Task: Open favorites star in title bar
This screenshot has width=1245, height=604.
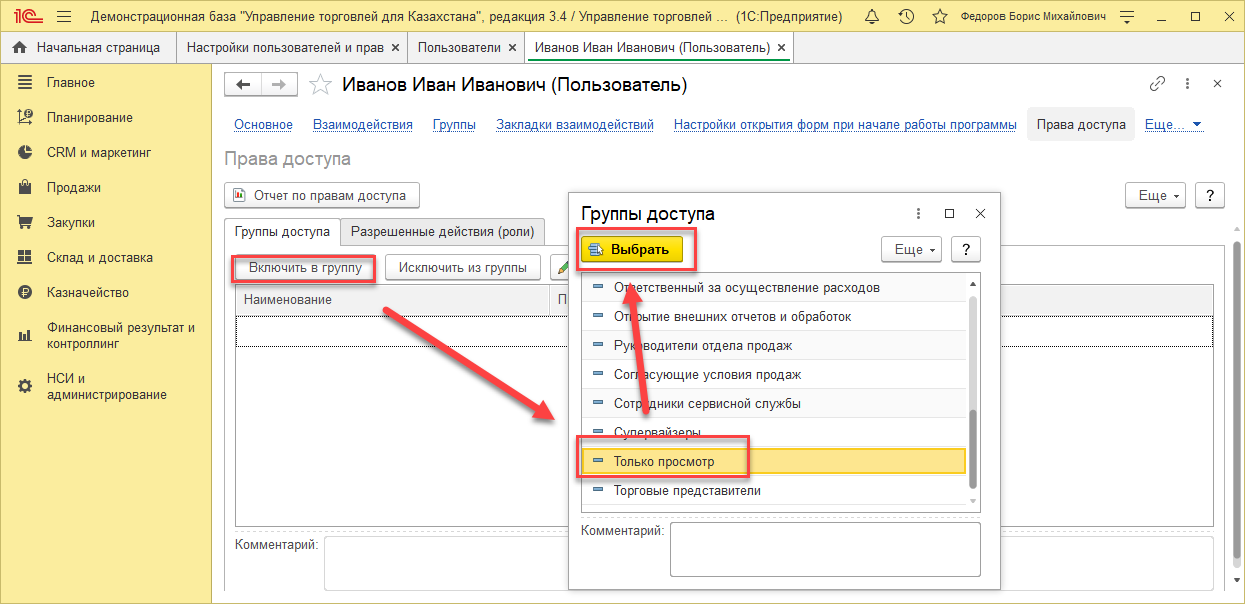Action: click(939, 17)
